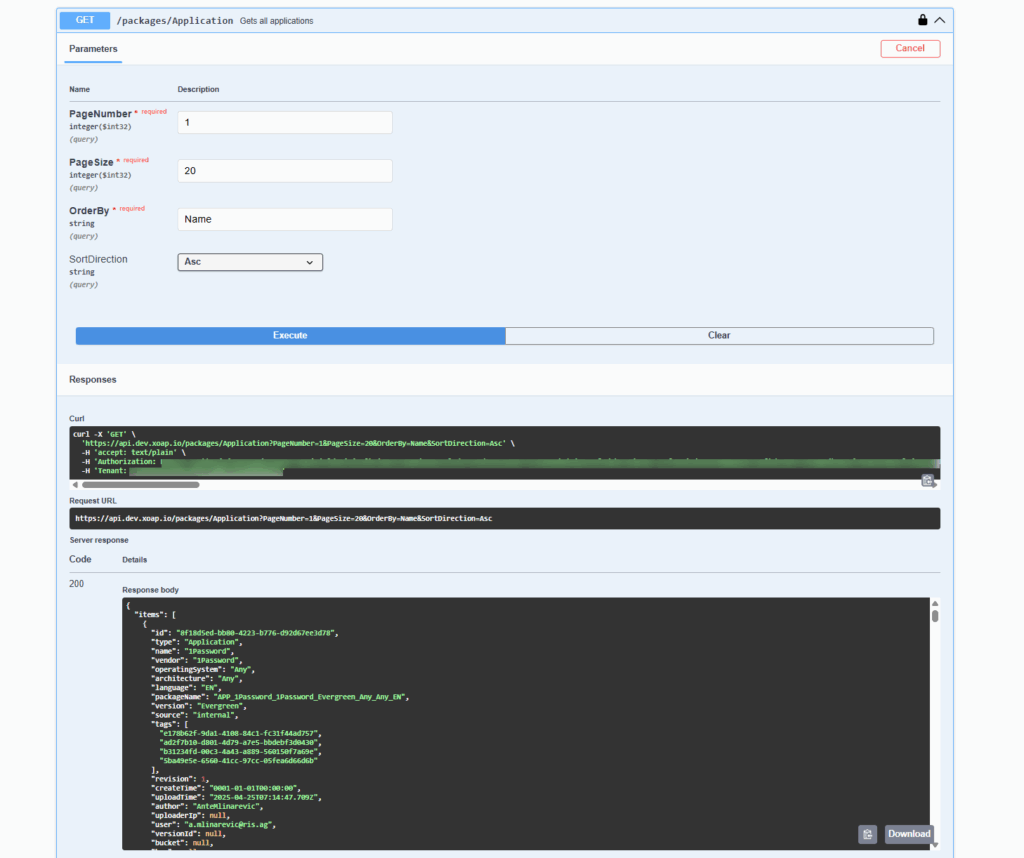Click the "language": "EN" line
Screen dimensions: 1024x858
[x=187, y=688]
